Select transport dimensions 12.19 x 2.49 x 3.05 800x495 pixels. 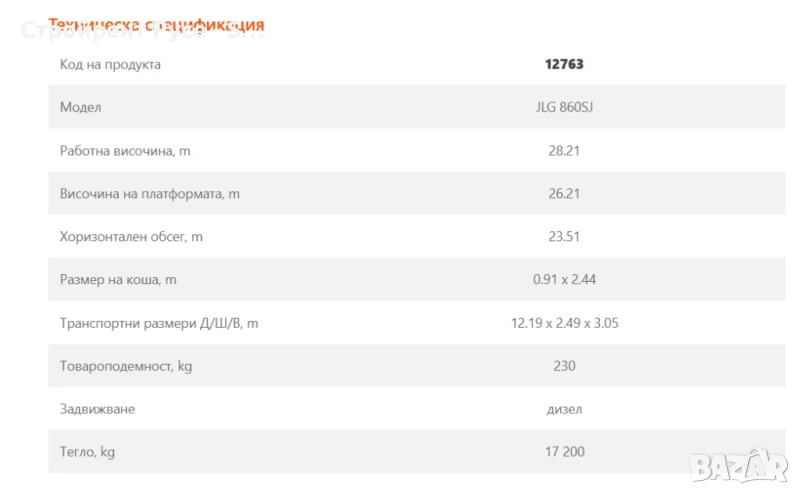coord(564,323)
